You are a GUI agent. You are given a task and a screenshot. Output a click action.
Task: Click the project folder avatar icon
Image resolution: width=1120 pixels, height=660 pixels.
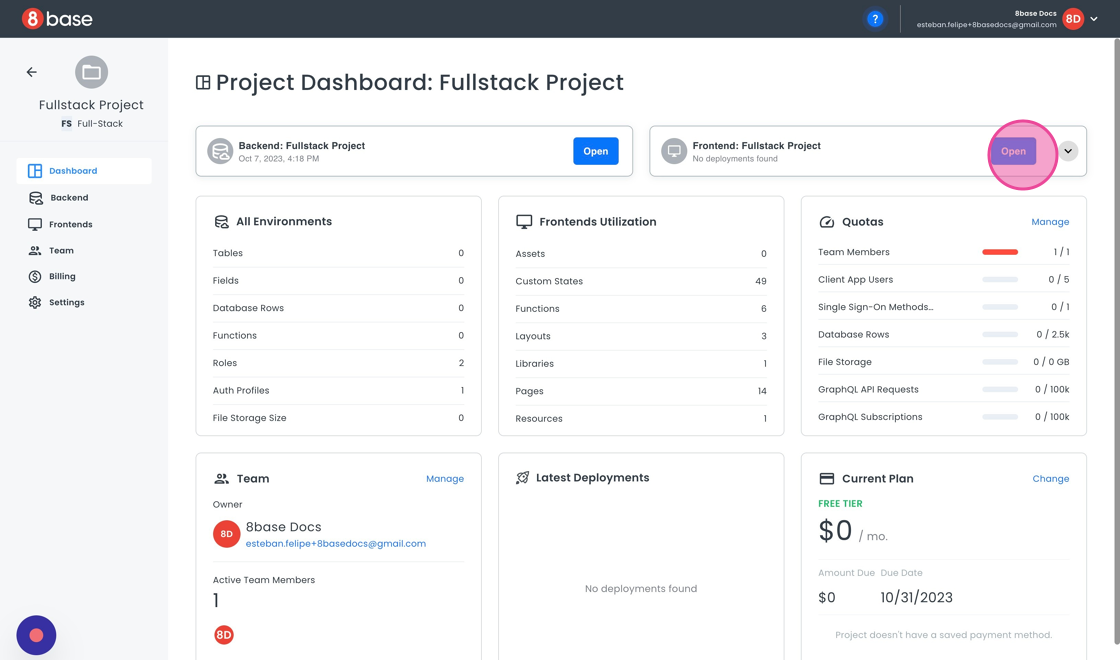point(91,72)
